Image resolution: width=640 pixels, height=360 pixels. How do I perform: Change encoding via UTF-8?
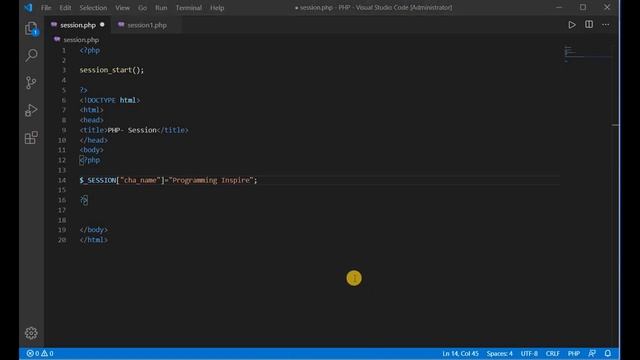pos(529,353)
